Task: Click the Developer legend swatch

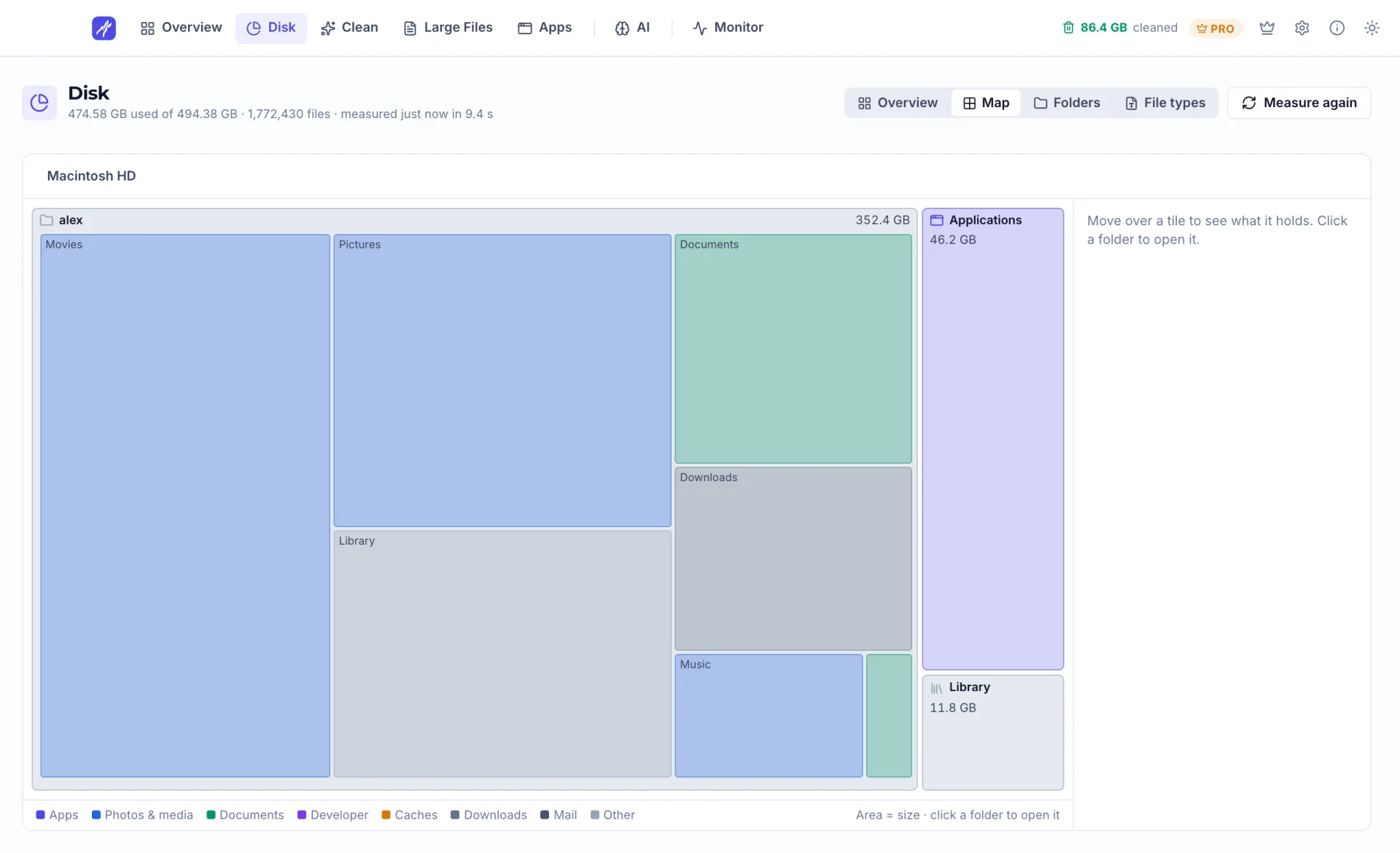Action: click(x=302, y=815)
